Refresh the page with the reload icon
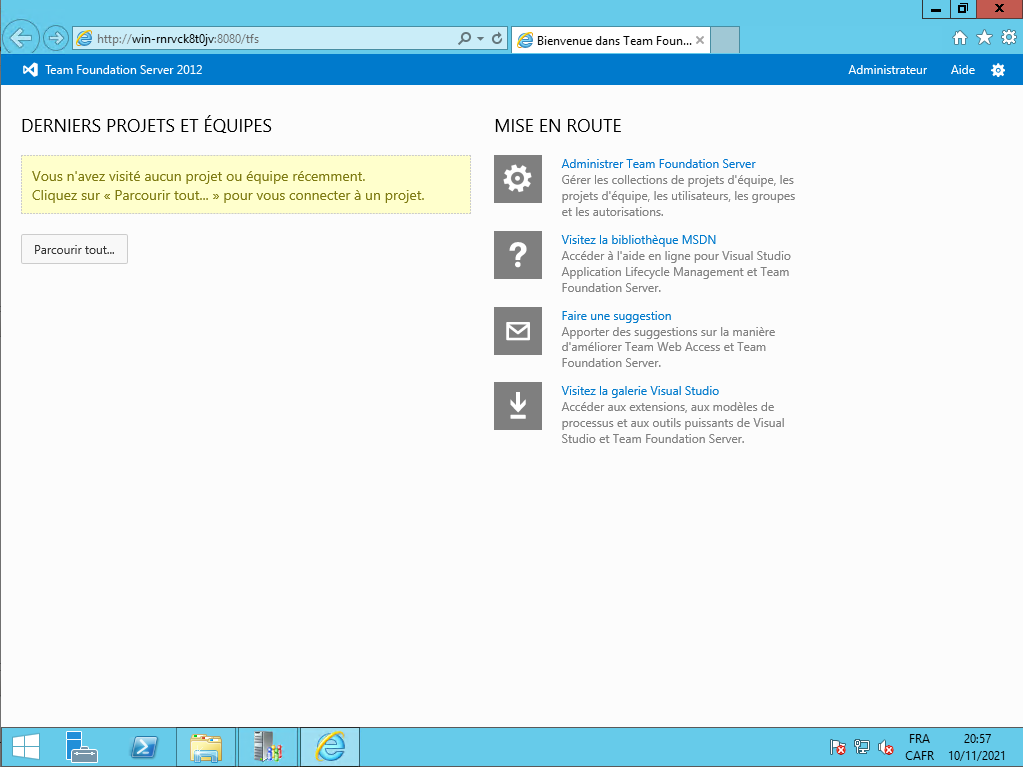 [497, 39]
